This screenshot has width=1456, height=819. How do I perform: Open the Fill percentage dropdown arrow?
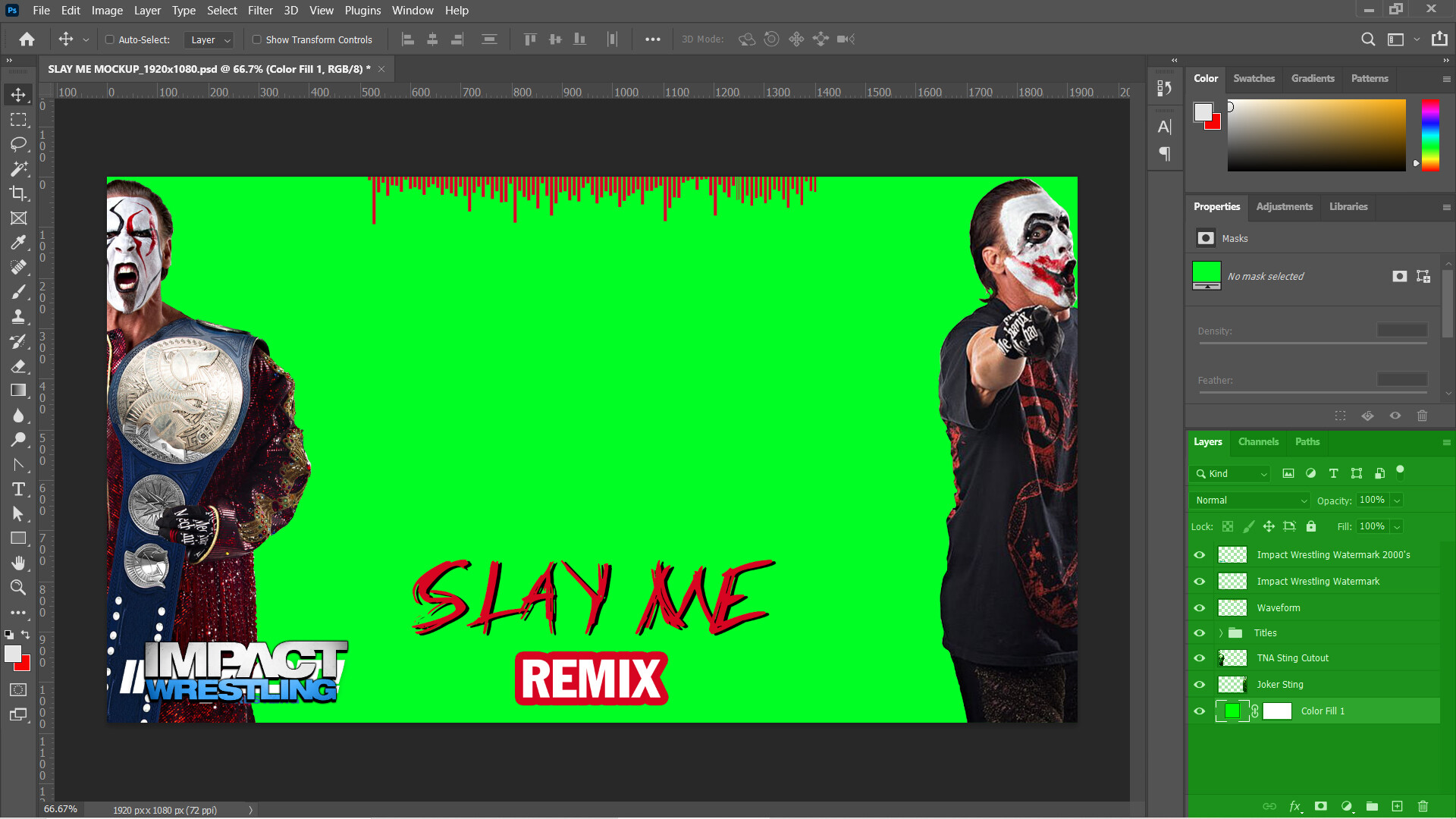pyautogui.click(x=1396, y=526)
